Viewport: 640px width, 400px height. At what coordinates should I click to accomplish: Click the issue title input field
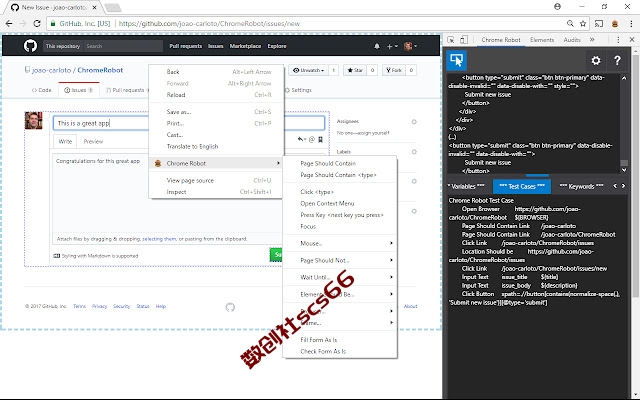(x=189, y=123)
